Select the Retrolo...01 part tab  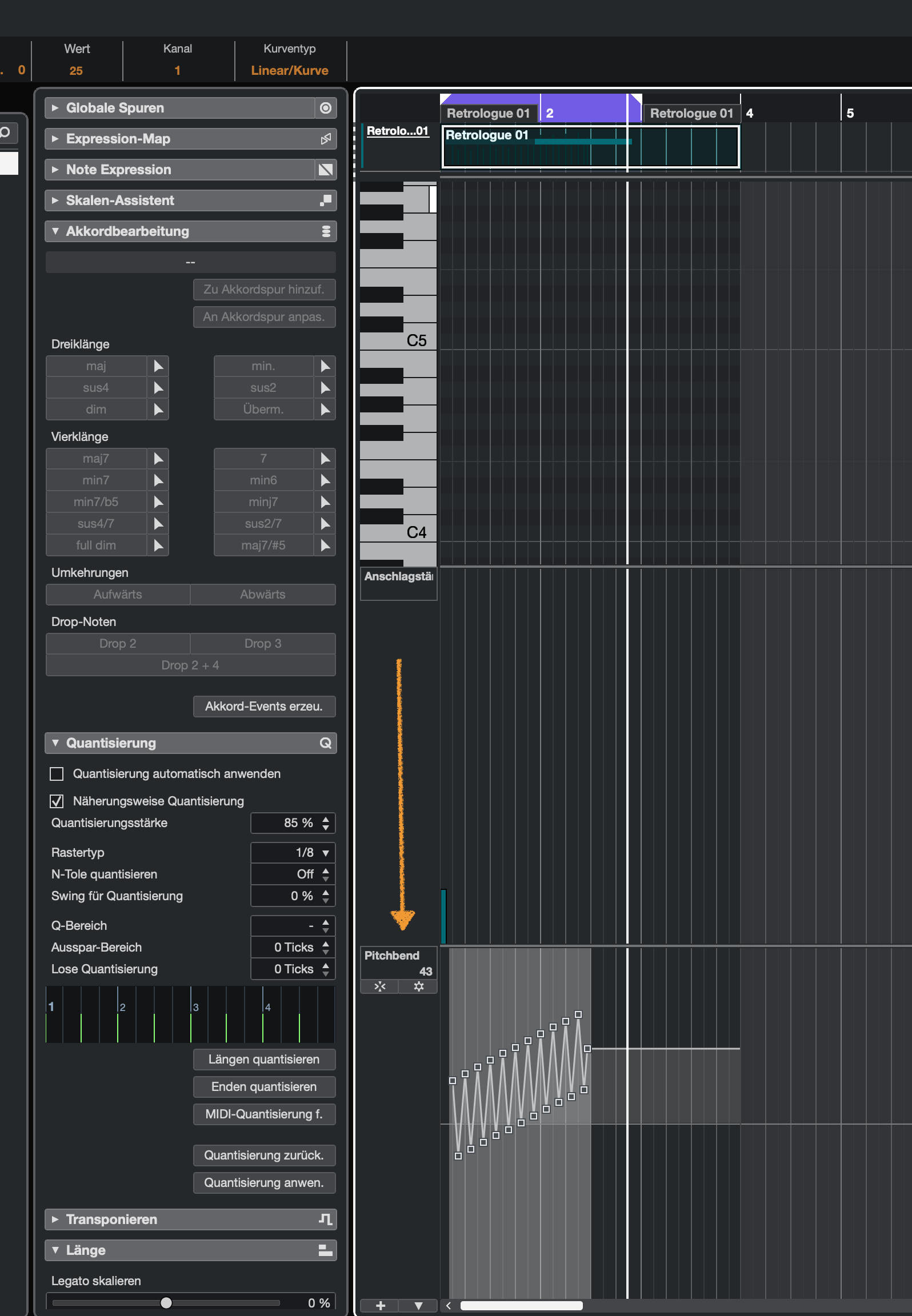point(397,131)
